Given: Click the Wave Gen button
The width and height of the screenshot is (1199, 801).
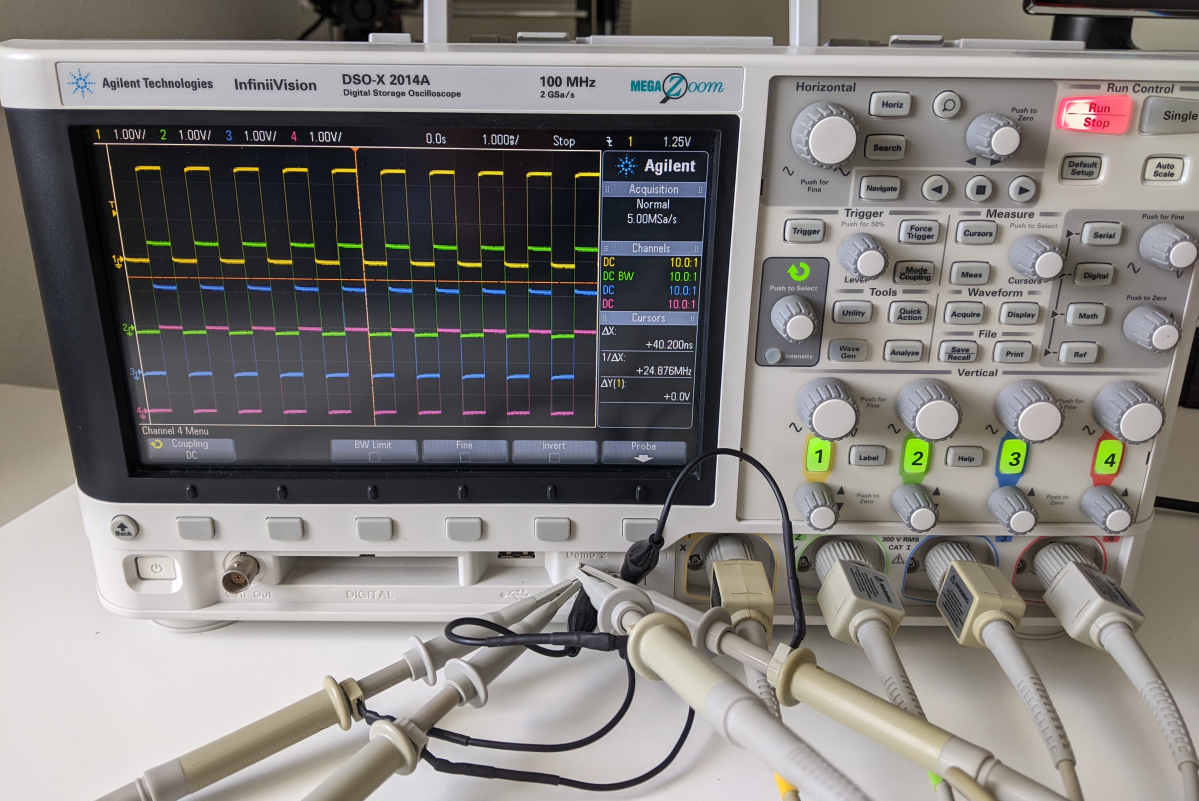Looking at the screenshot, I should pyautogui.click(x=849, y=351).
